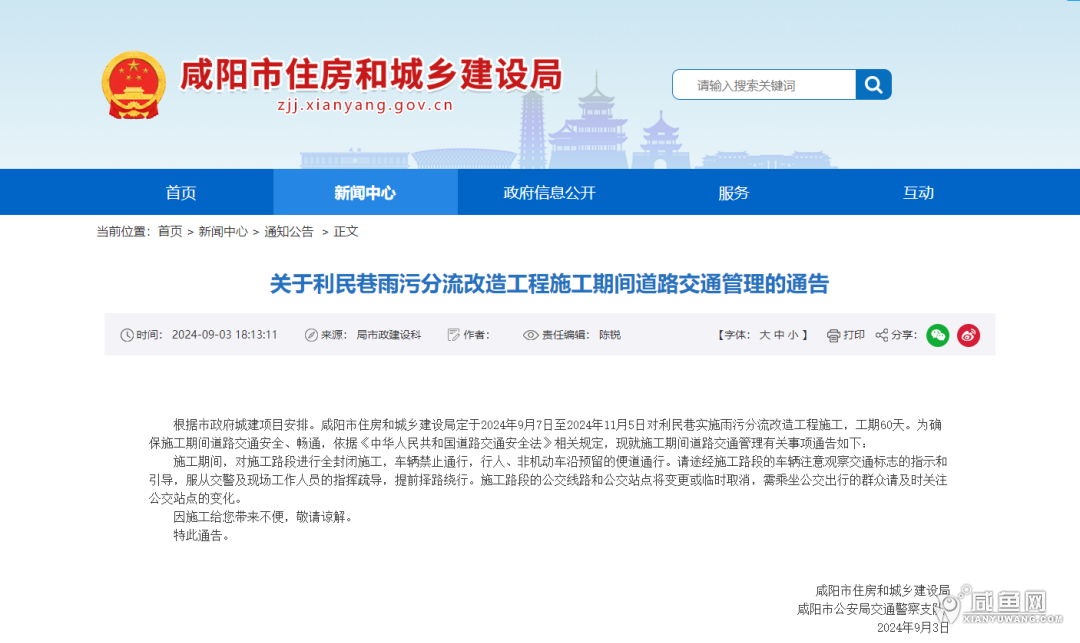Focus the search keyword input field

[765, 85]
